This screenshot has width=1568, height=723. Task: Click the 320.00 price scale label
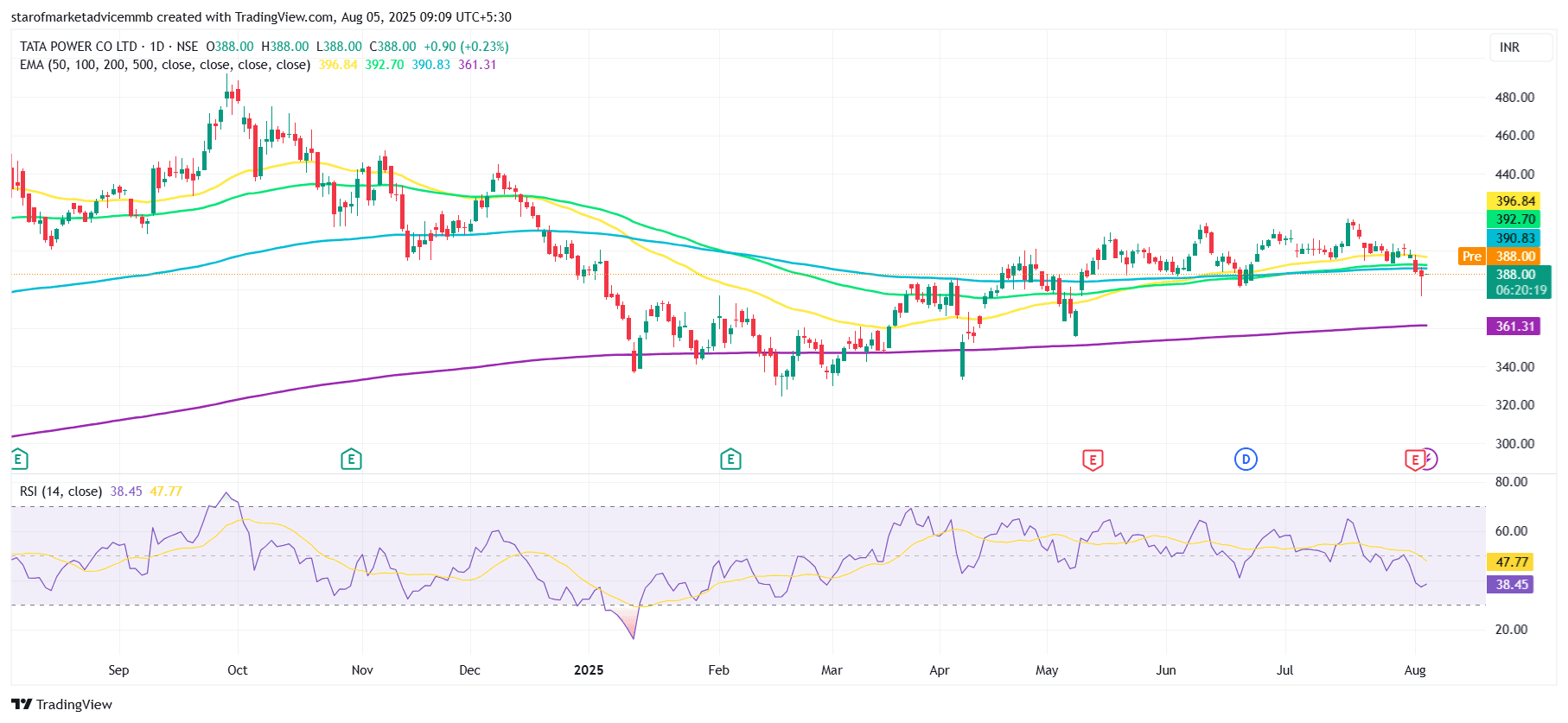(1514, 405)
